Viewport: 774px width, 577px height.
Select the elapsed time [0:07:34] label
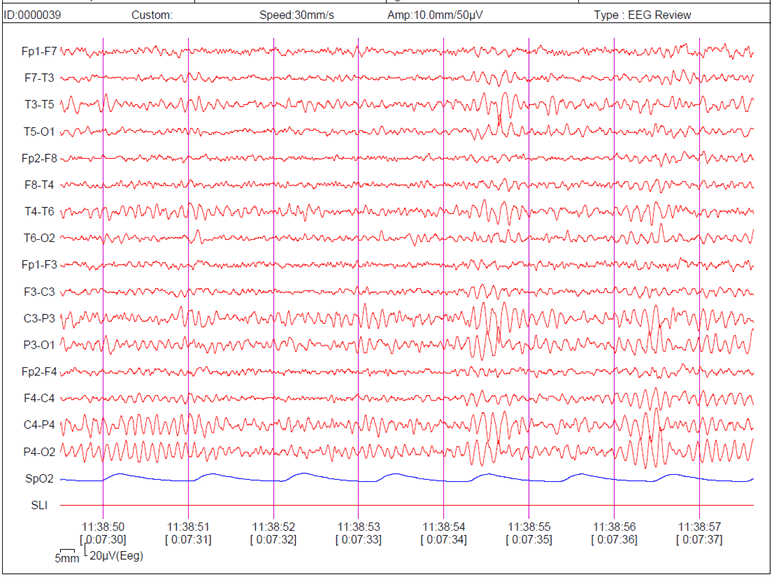point(444,539)
